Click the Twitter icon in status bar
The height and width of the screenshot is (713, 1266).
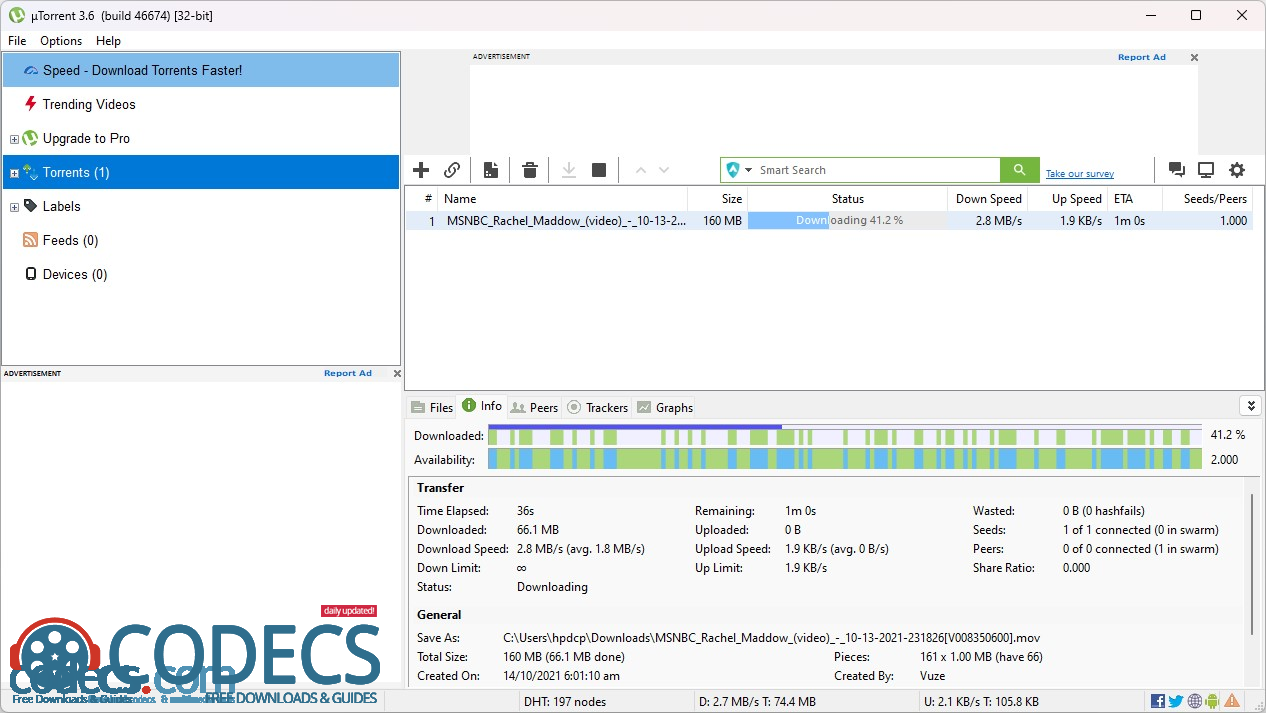(1176, 701)
